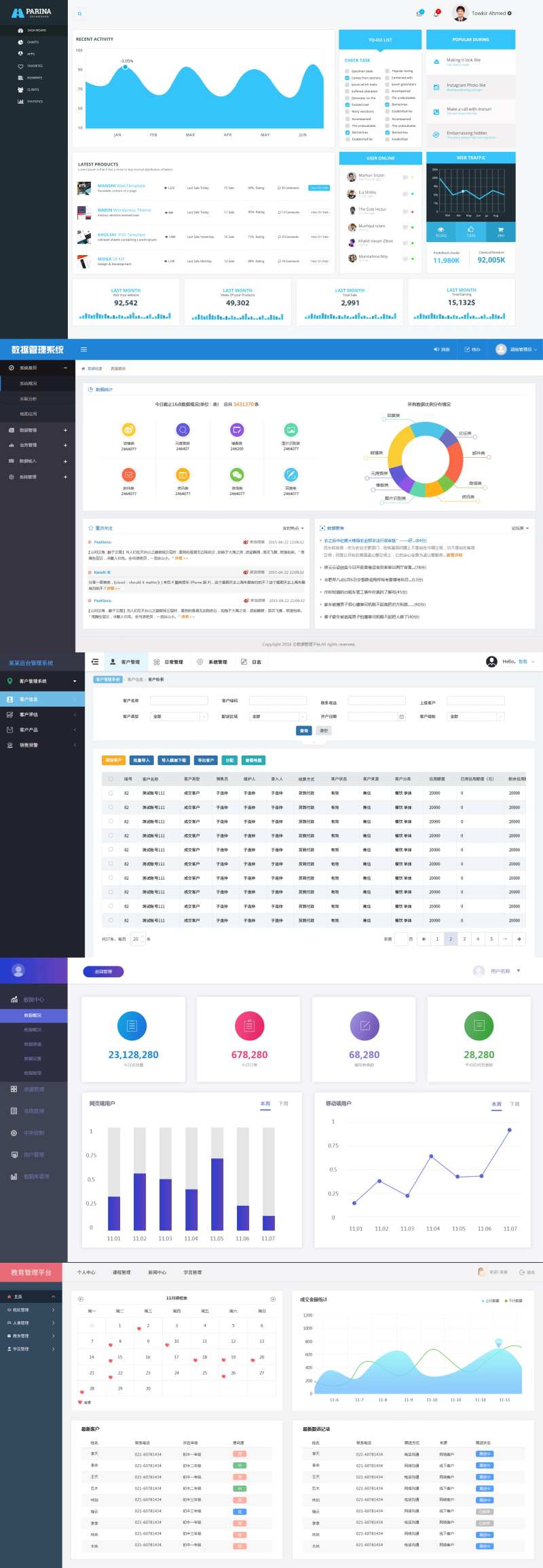Click the Weibo icon in 数据统计 panel
This screenshot has width=543, height=1568.
click(x=129, y=429)
